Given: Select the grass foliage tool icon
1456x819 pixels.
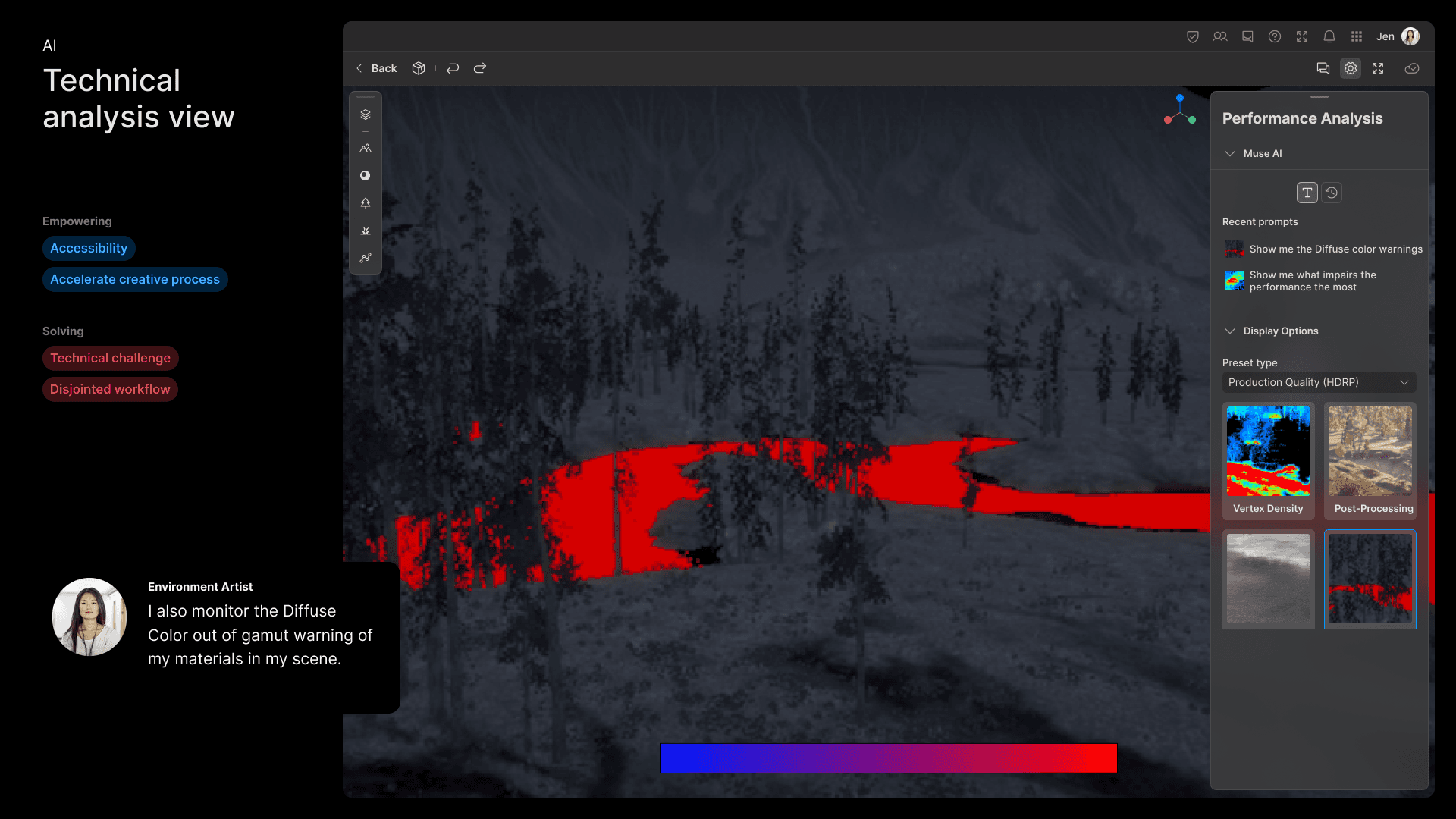Looking at the screenshot, I should click(x=366, y=231).
